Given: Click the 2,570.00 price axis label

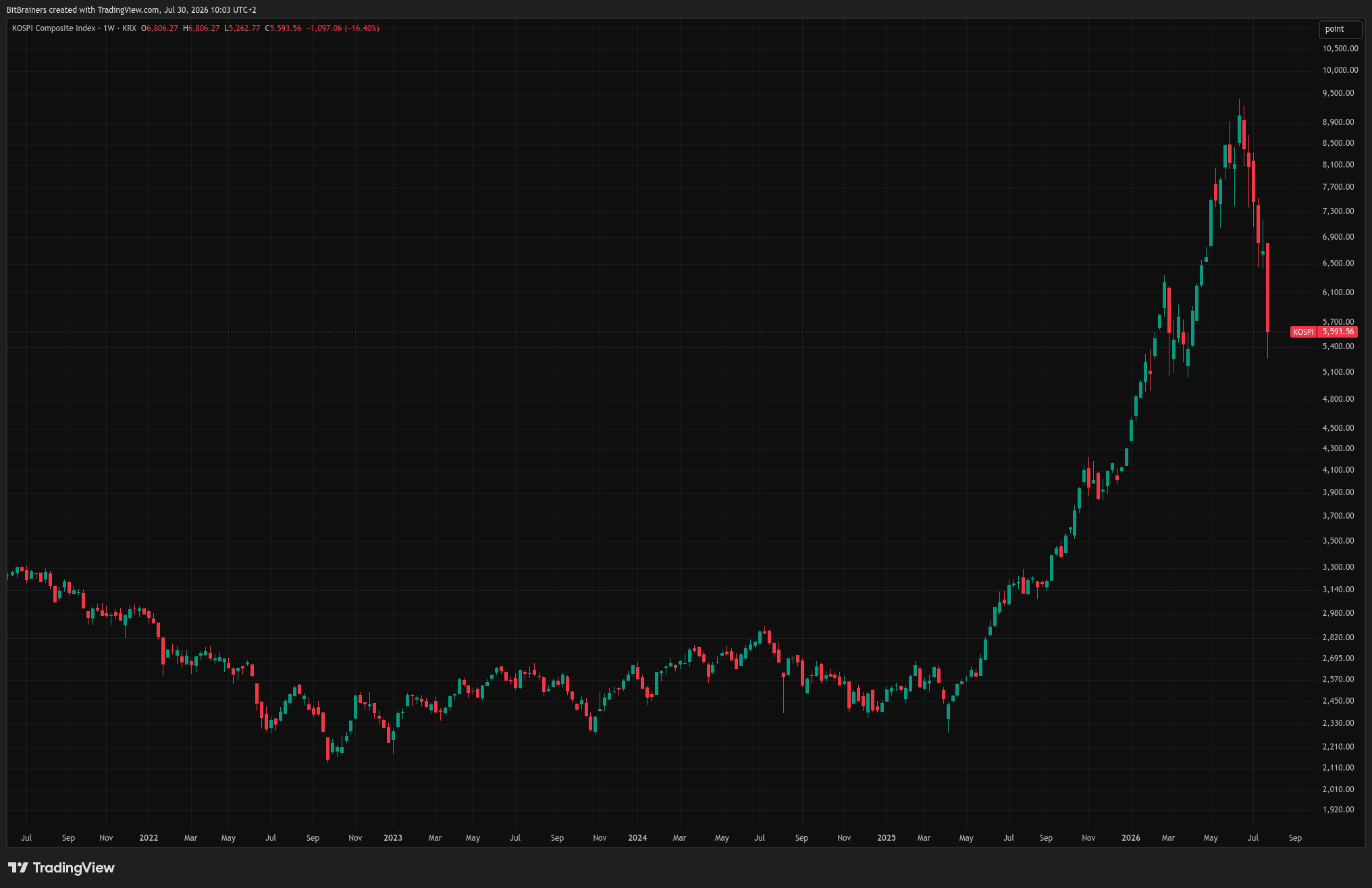Looking at the screenshot, I should coord(1338,679).
